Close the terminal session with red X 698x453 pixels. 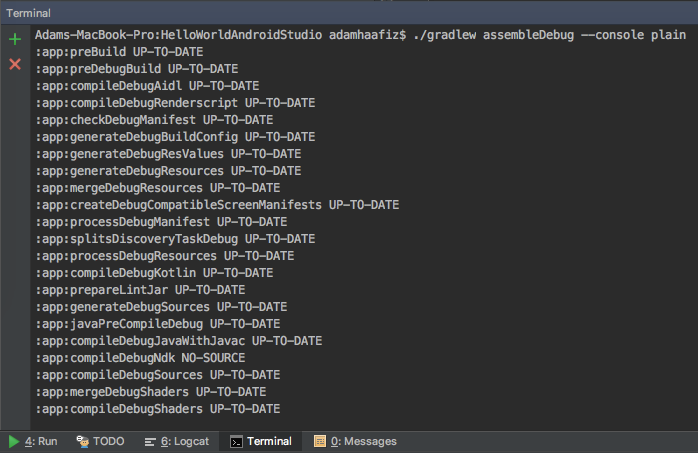[x=15, y=64]
